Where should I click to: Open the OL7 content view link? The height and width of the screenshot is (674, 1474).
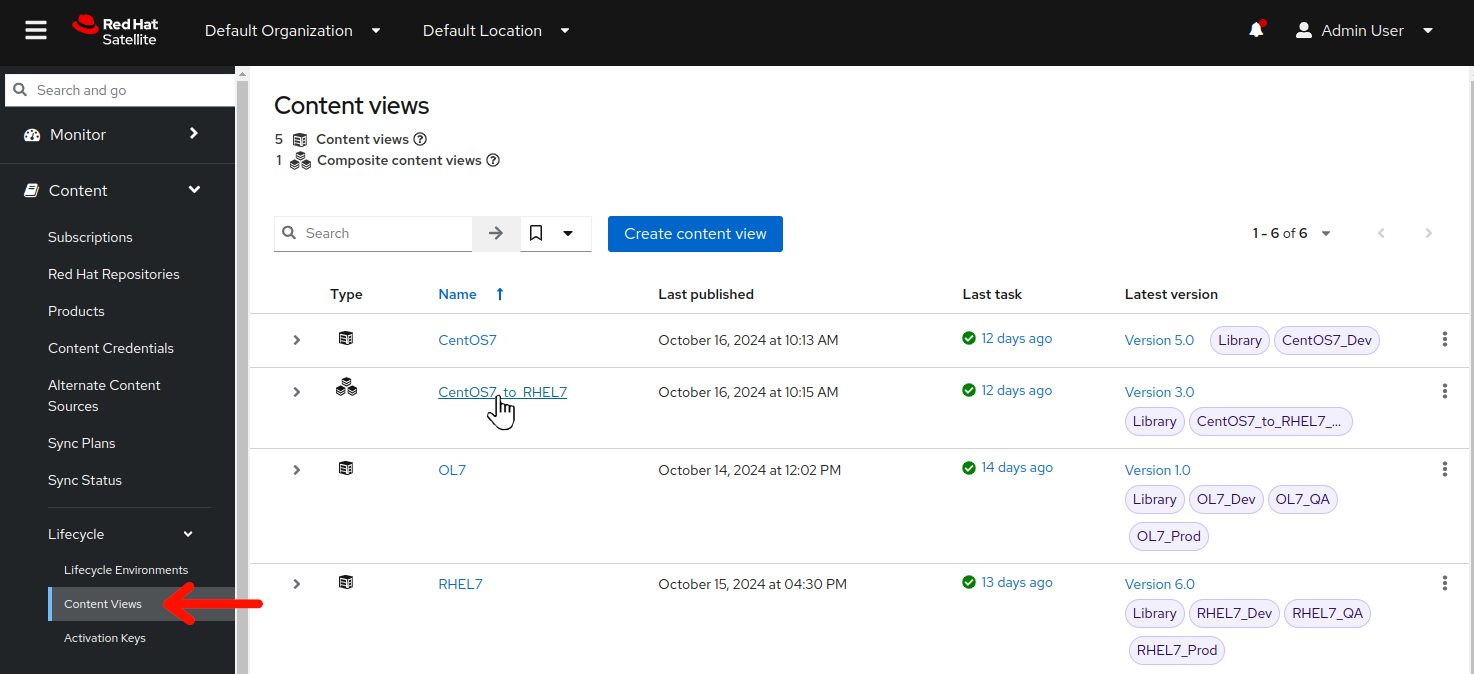tap(452, 470)
